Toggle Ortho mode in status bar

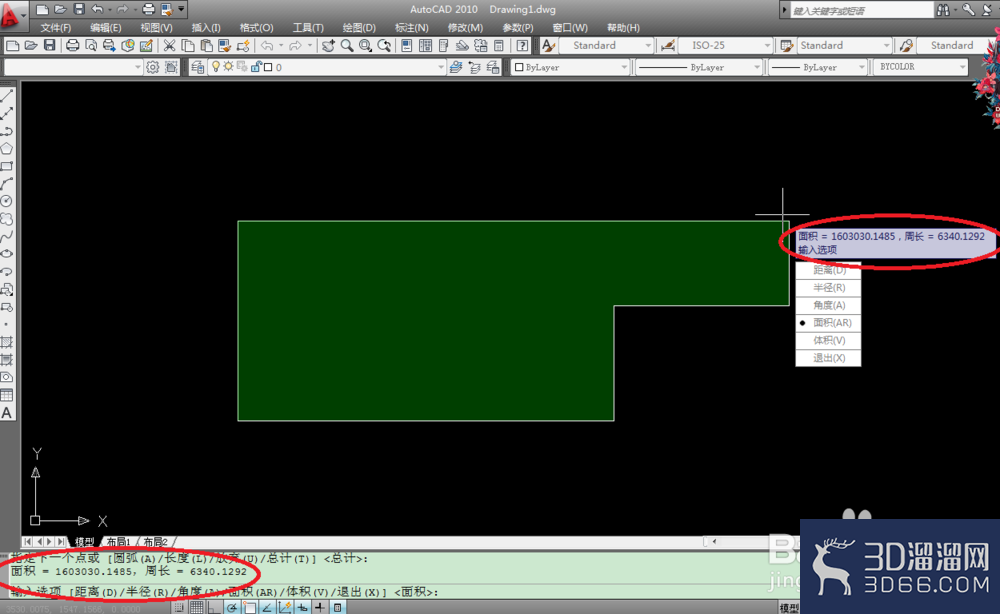point(214,607)
